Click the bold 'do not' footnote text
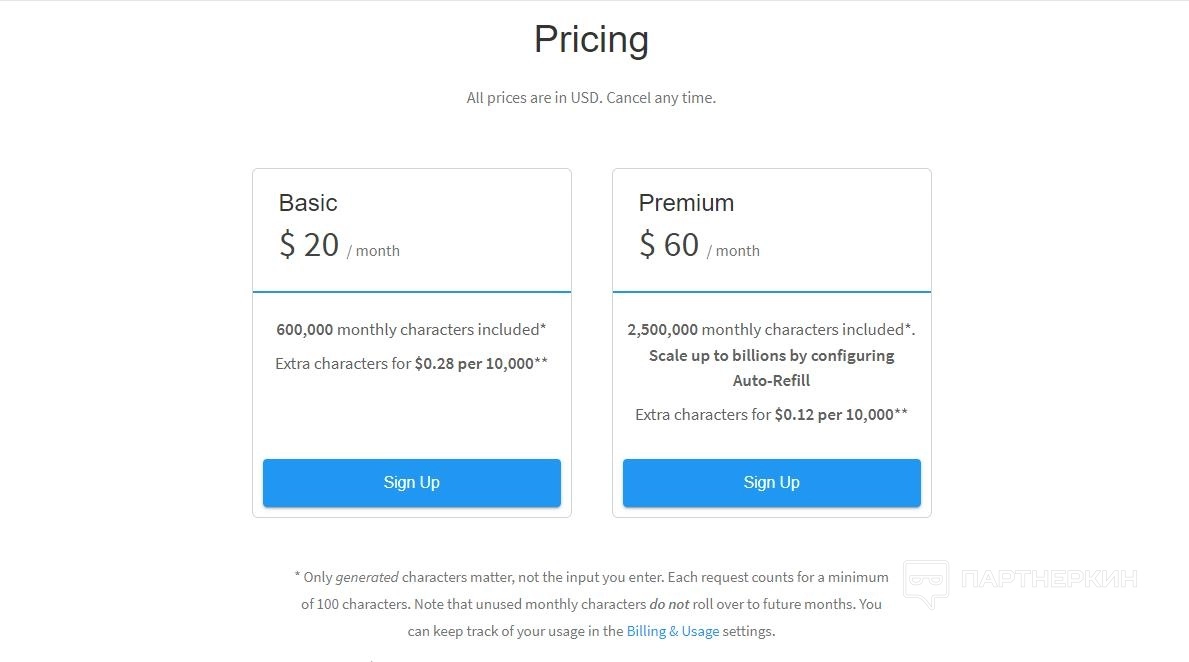The image size is (1189, 662). tap(670, 604)
